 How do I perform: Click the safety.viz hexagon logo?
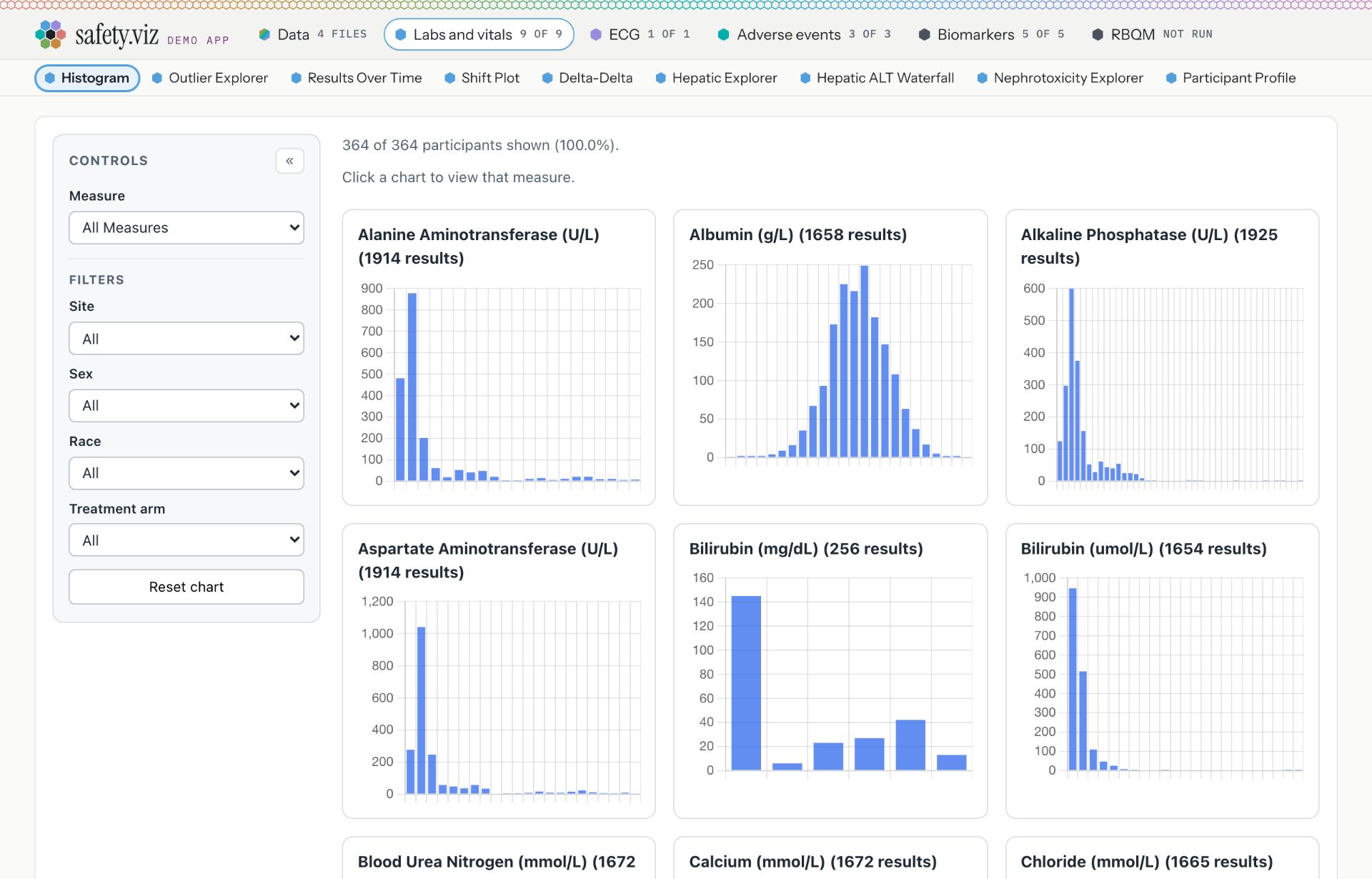coord(50,34)
